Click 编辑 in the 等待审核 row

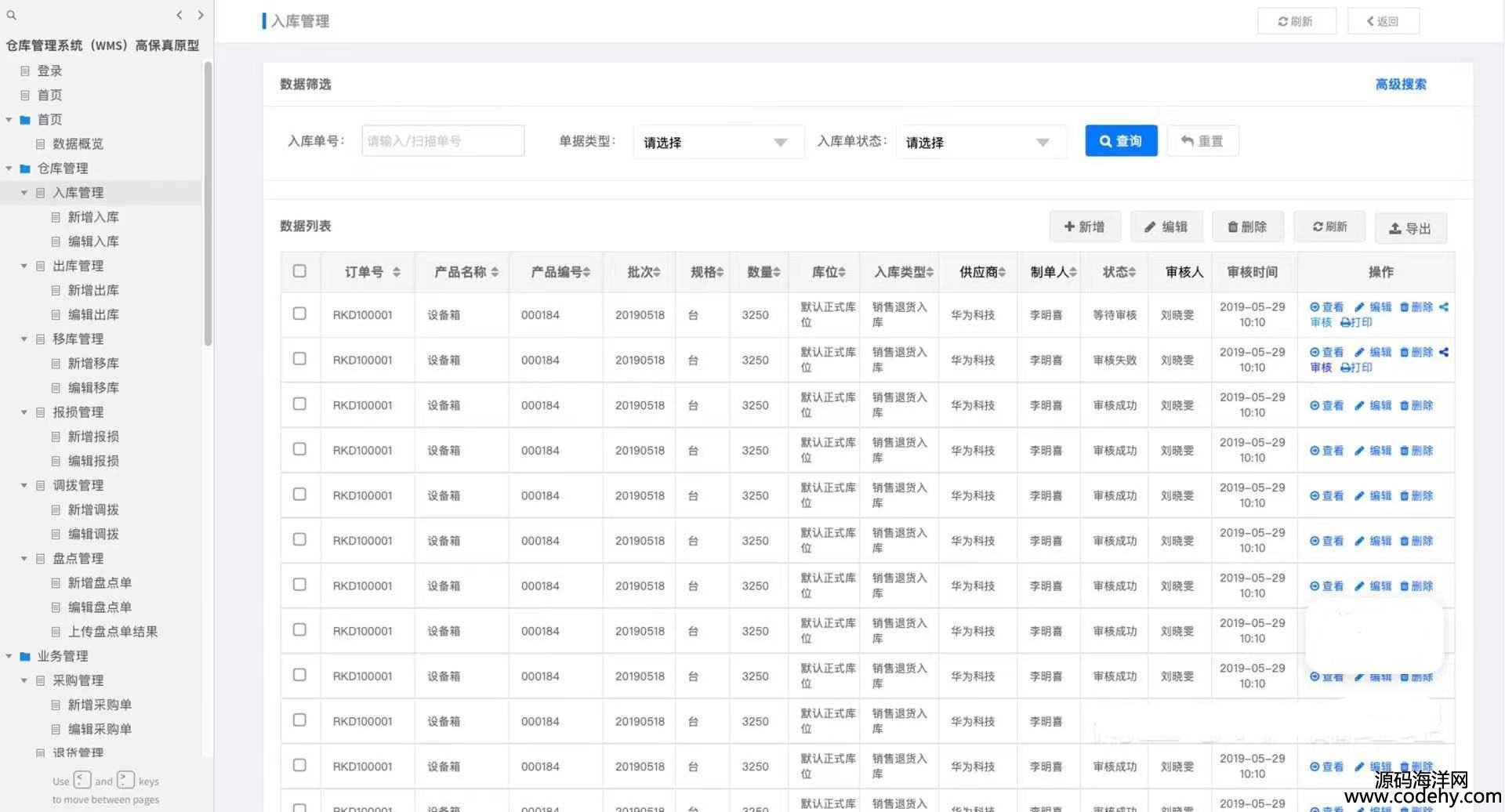[1373, 307]
